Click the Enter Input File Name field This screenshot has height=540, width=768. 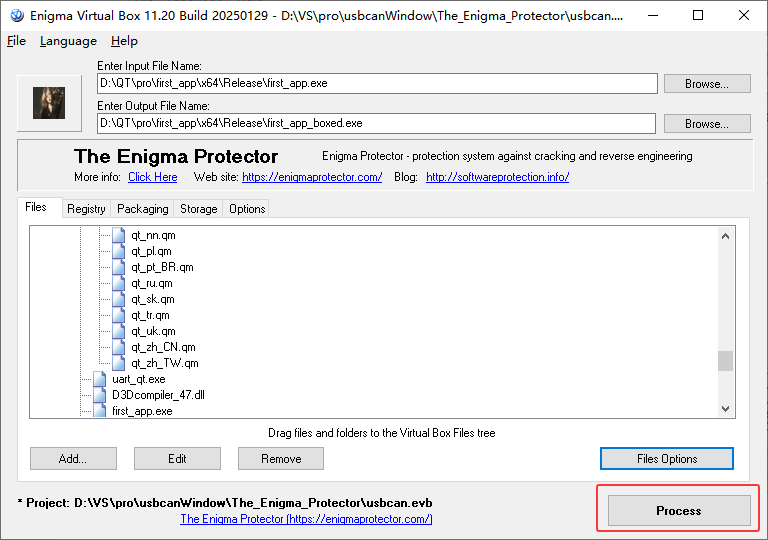coord(377,83)
